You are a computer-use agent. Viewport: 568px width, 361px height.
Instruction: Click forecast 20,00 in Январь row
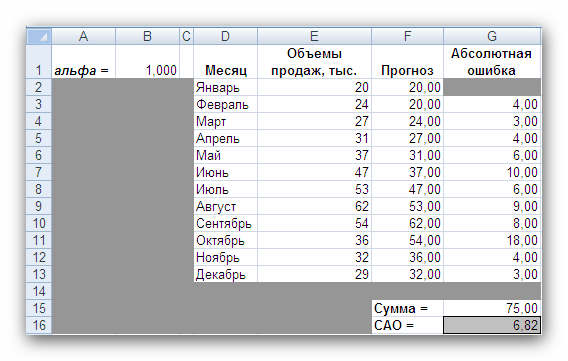tap(408, 87)
